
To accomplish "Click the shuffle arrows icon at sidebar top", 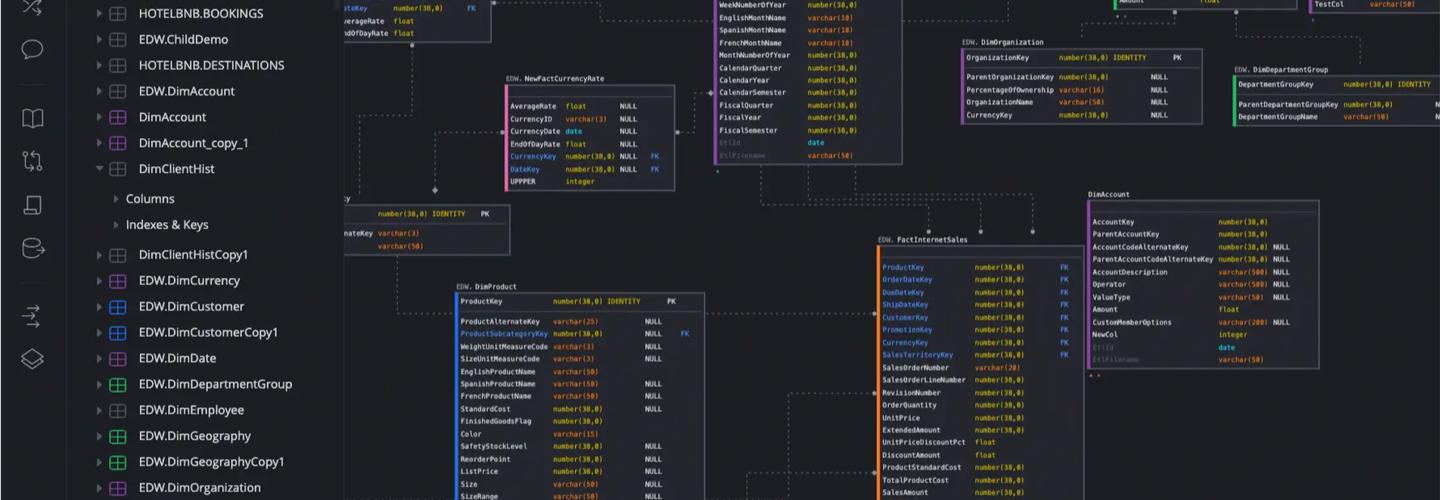I will coord(32,8).
